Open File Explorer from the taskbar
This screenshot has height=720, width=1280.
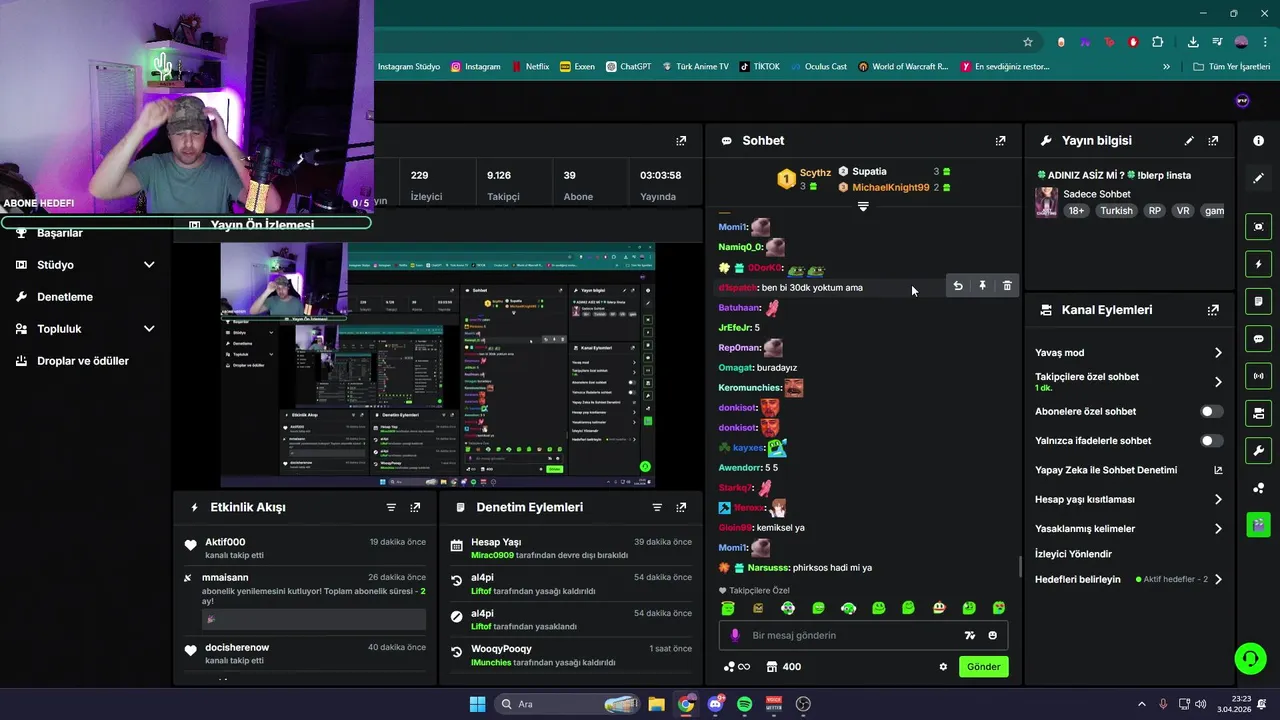[656, 704]
